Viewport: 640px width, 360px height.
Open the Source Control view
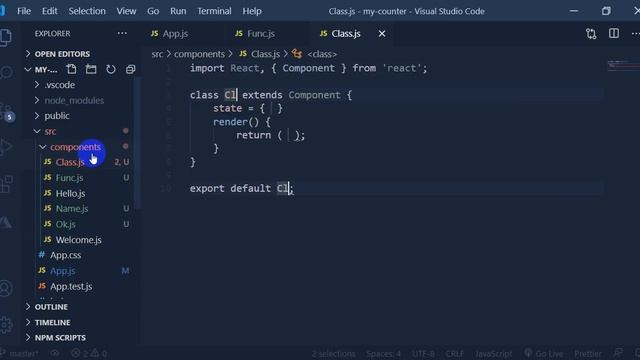point(7,112)
